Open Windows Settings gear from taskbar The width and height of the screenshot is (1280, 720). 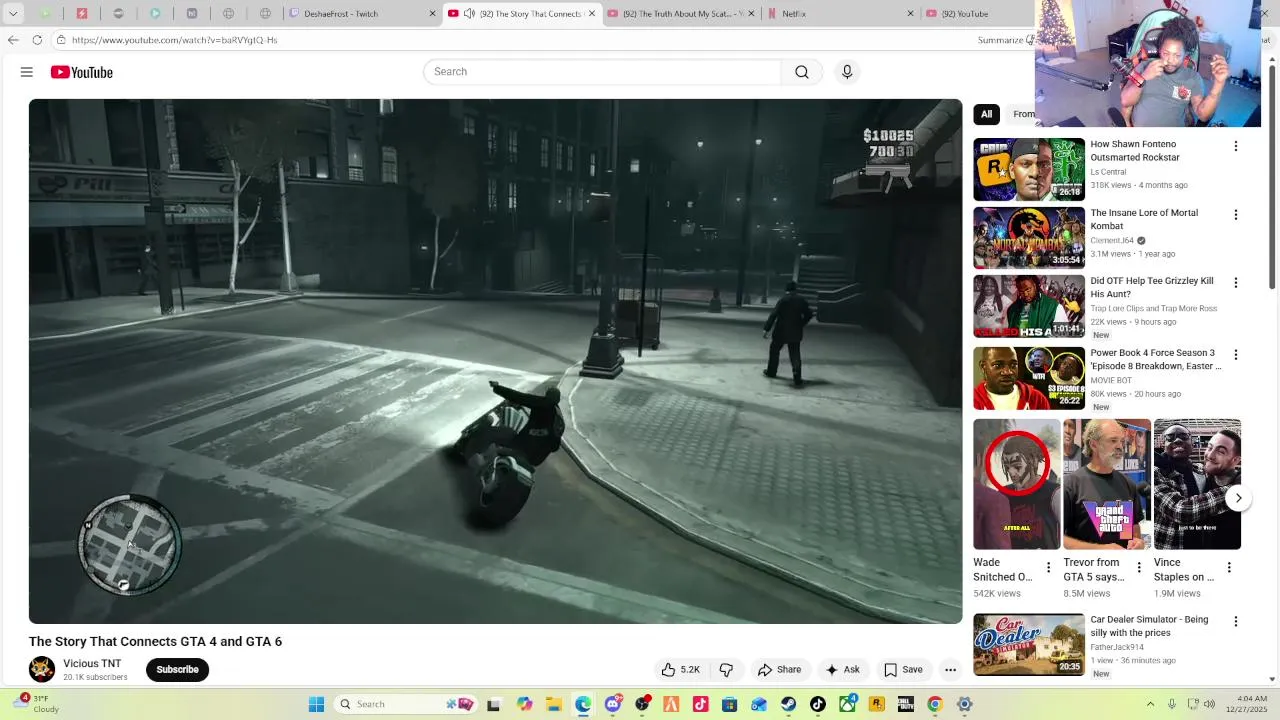click(965, 704)
